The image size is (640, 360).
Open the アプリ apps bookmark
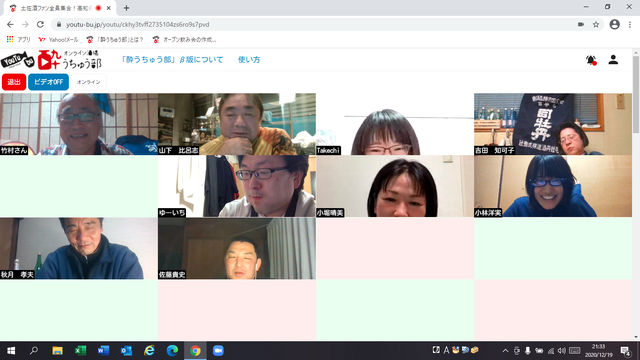coord(19,40)
